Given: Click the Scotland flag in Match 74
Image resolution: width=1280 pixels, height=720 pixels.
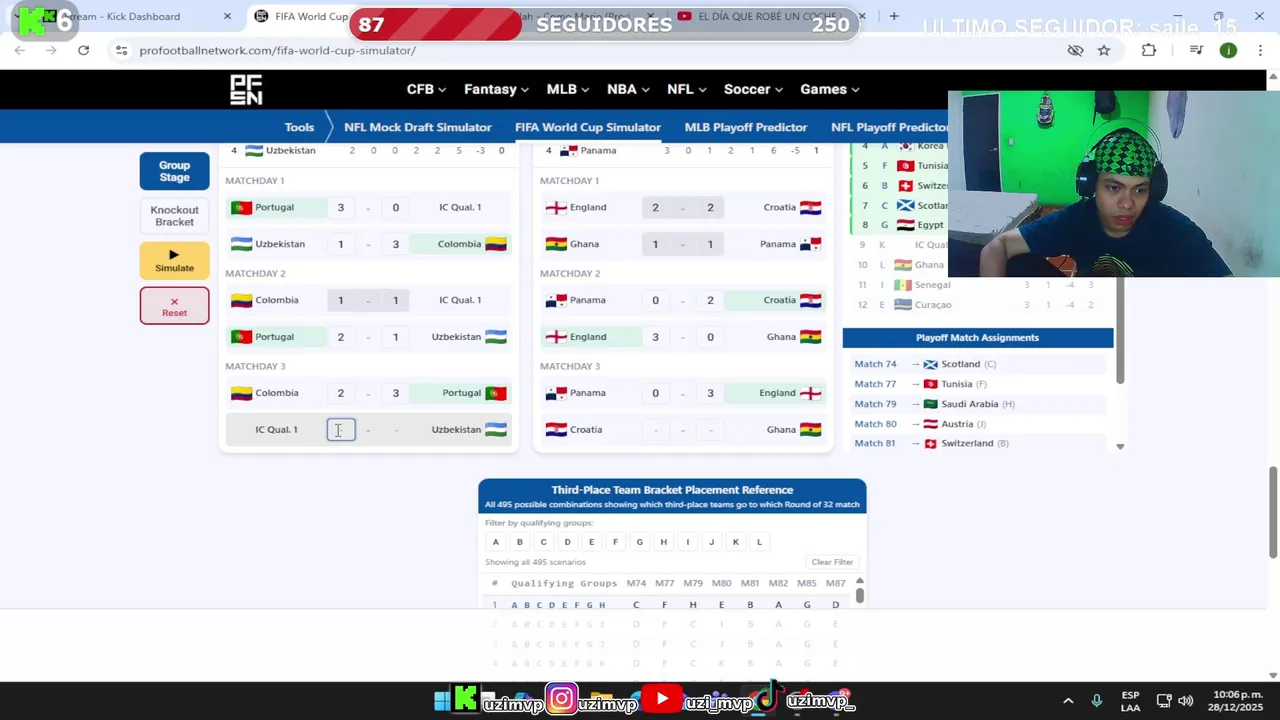Looking at the screenshot, I should [930, 364].
